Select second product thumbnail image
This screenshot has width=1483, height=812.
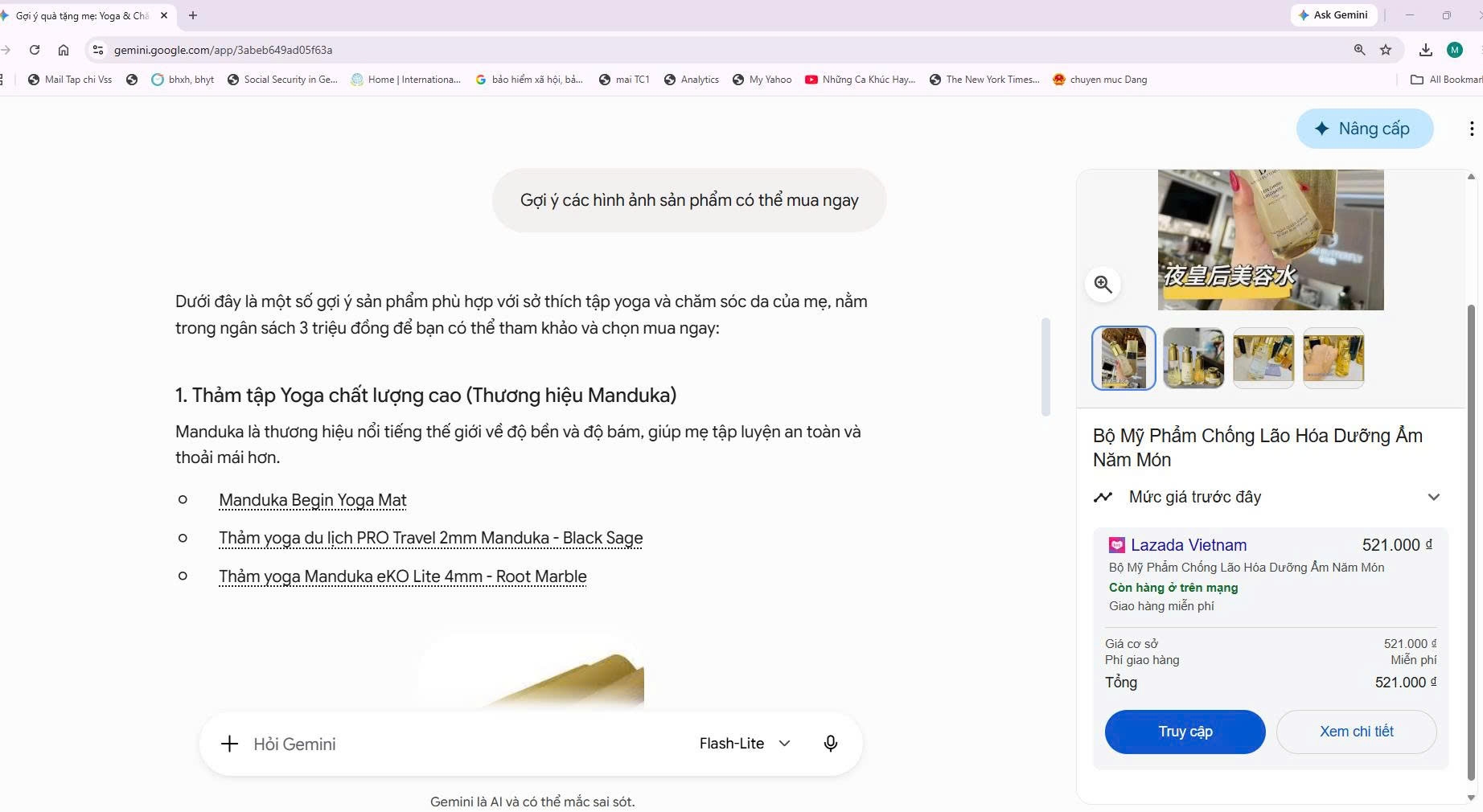[1193, 358]
